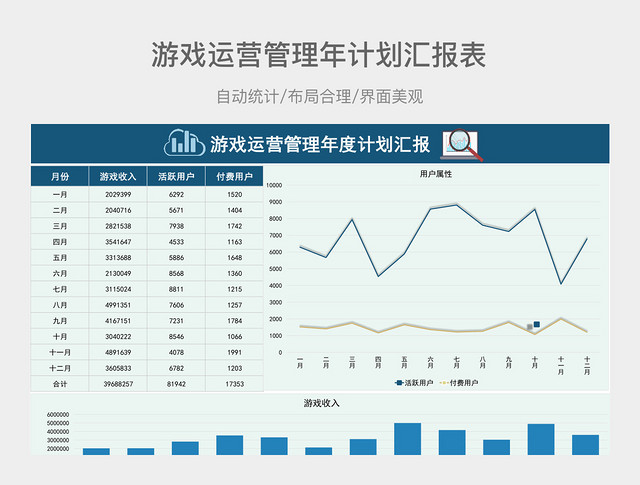The image size is (640, 485).
Task: Click total revenue cell 39688257
Action: click(118, 384)
